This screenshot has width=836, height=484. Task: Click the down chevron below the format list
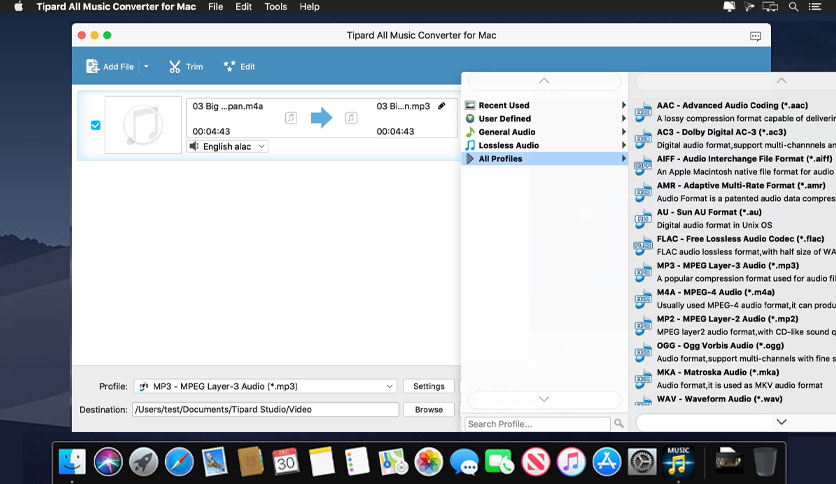click(x=781, y=422)
